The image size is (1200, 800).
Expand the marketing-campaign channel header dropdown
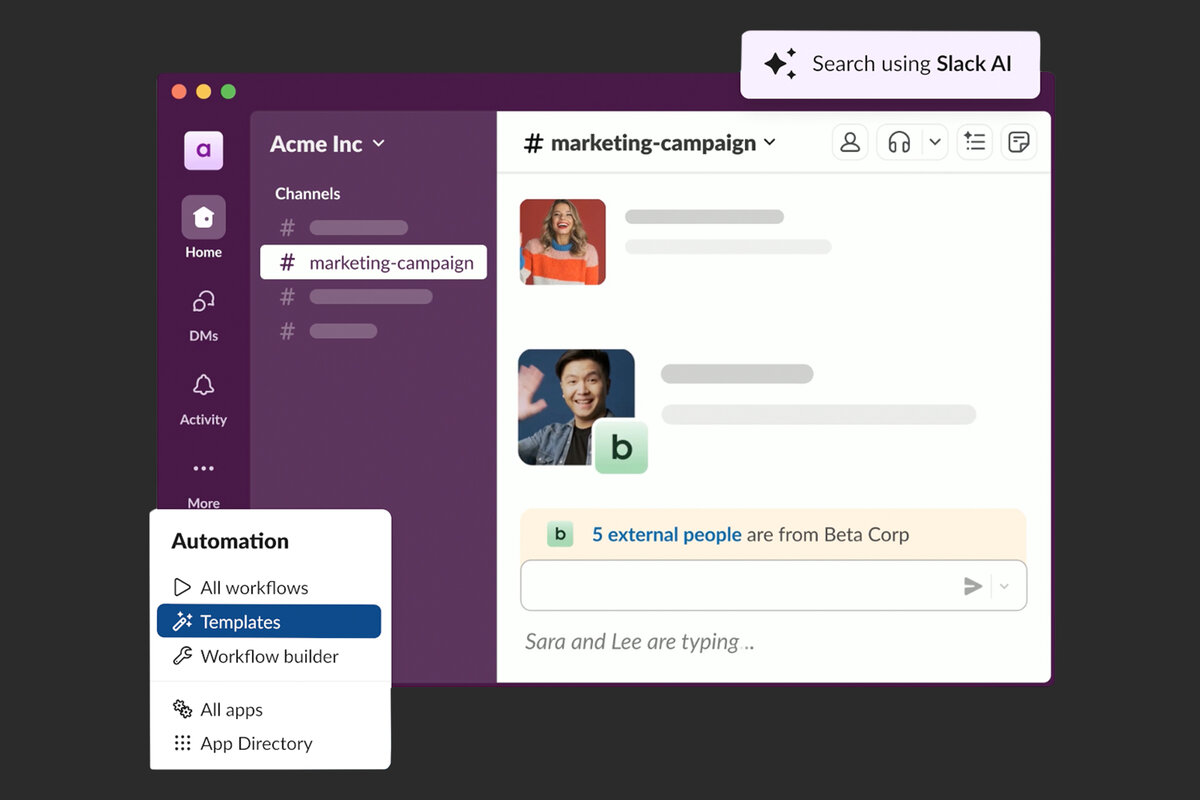pyautogui.click(x=769, y=142)
